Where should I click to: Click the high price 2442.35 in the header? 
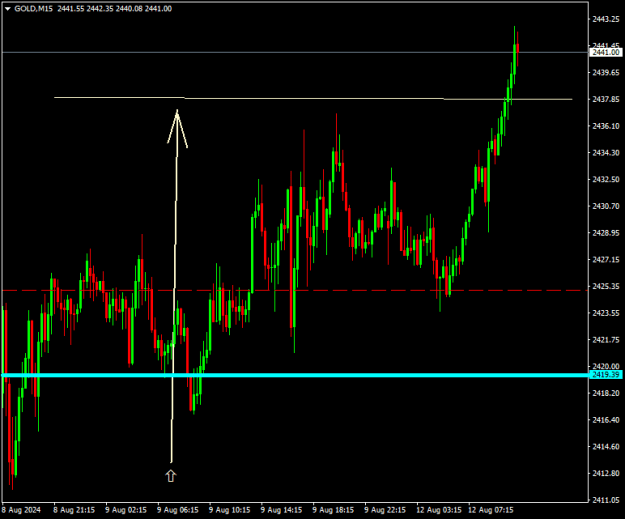point(100,9)
